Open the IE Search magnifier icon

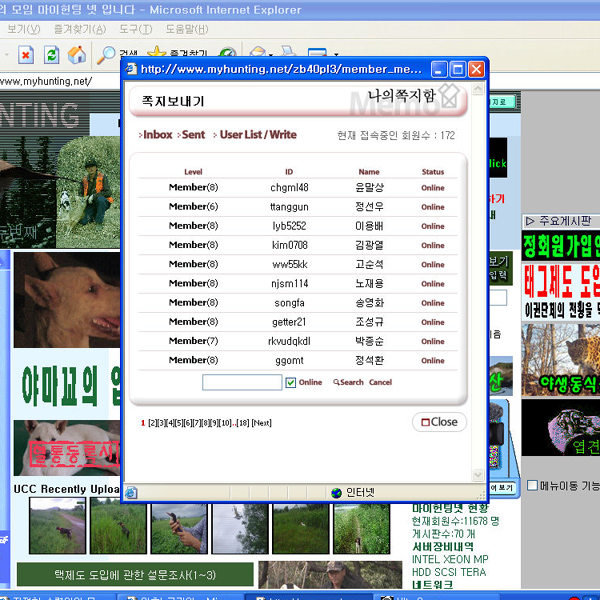coord(106,54)
